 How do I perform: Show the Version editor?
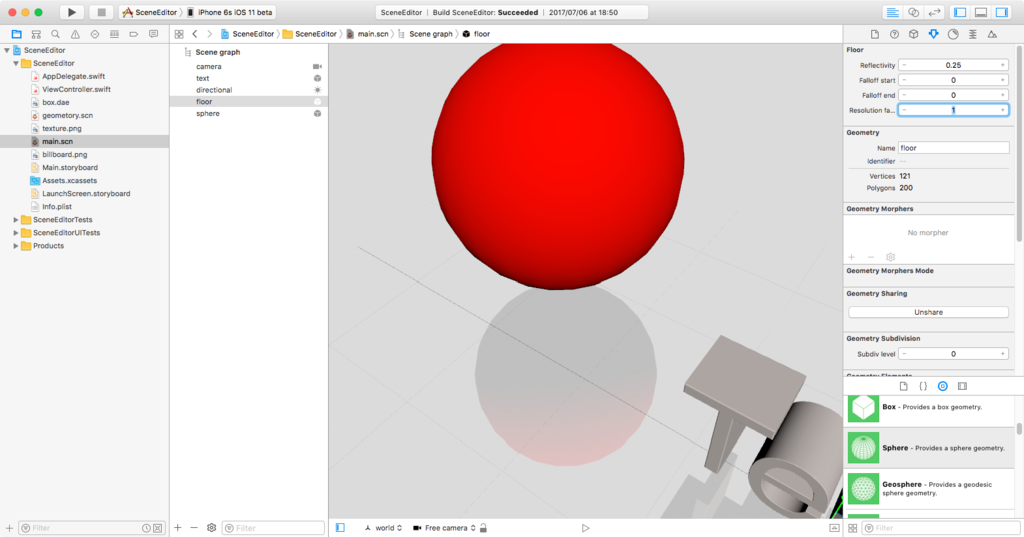pyautogui.click(x=935, y=12)
